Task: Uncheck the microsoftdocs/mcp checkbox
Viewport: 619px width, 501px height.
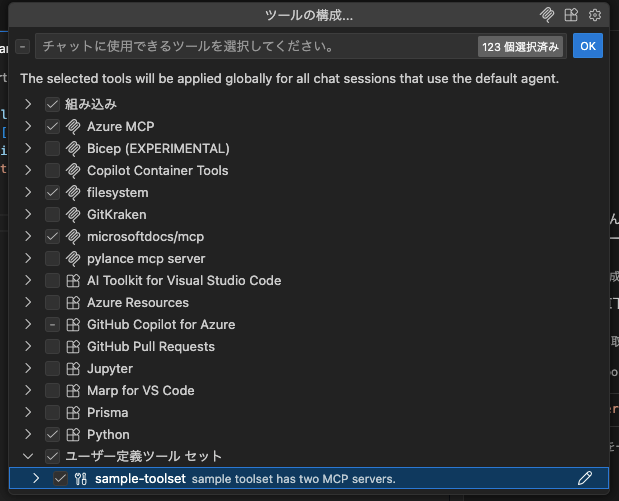Action: [52, 236]
